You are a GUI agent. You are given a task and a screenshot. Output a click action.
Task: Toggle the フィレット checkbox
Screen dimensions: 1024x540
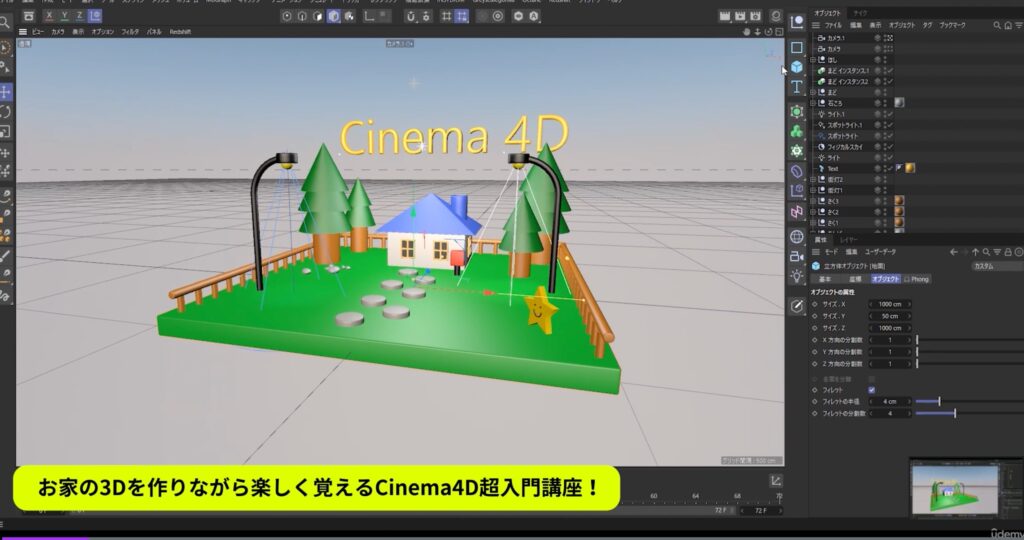tap(872, 390)
